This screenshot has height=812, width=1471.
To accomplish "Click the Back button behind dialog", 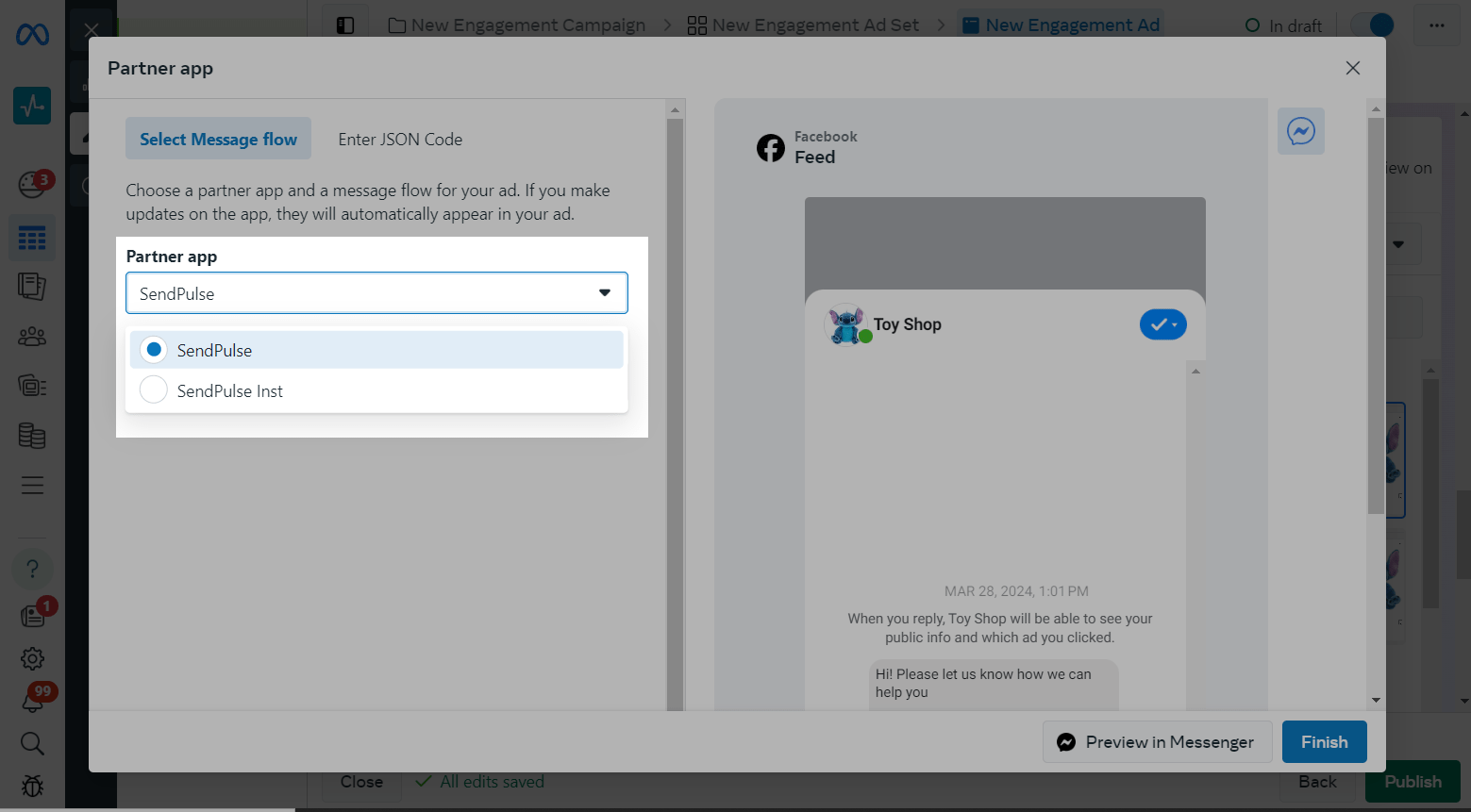I will tap(1317, 782).
